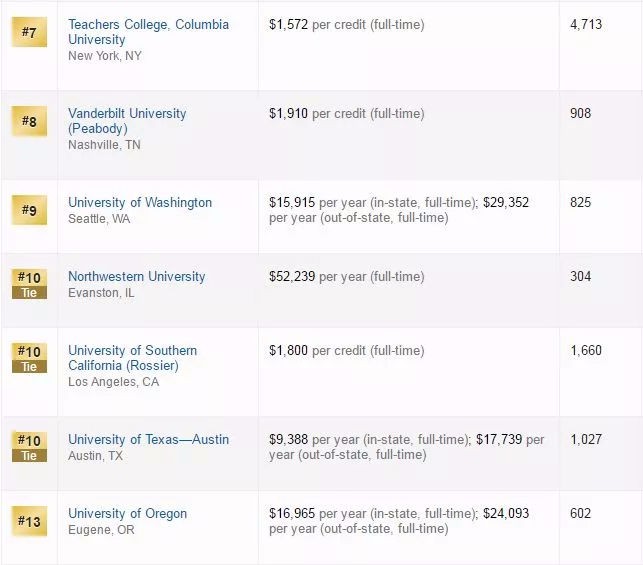Screen dimensions: 643x565
Task: Click the $1,572 per credit tuition cell
Action: click(346, 24)
